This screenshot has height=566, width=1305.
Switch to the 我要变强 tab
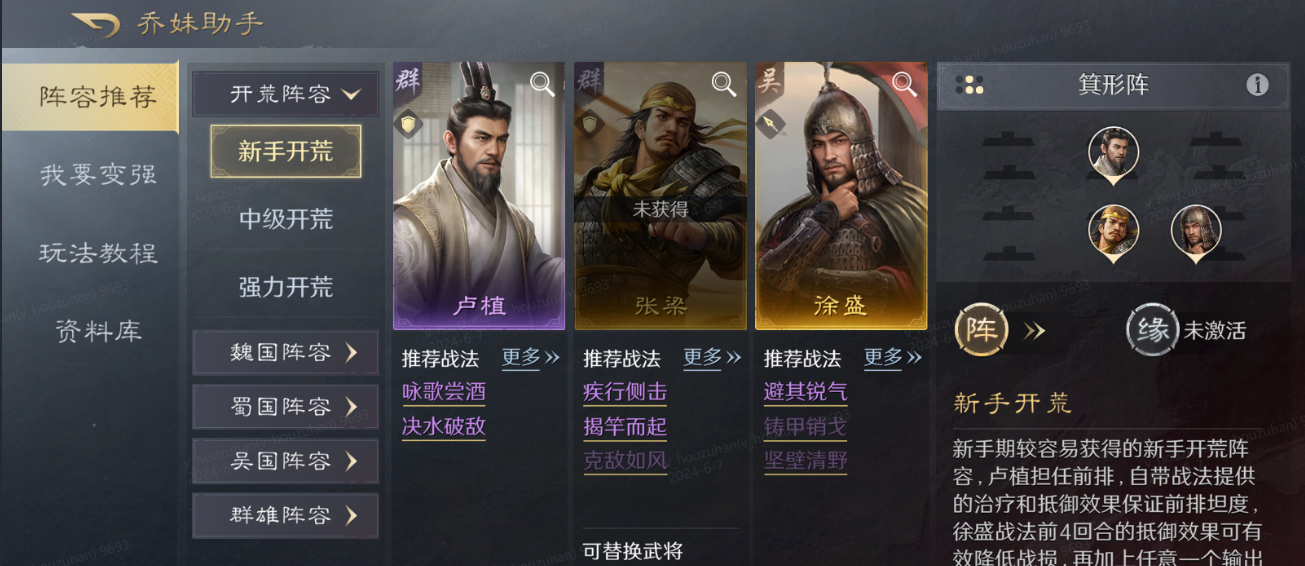pyautogui.click(x=98, y=175)
